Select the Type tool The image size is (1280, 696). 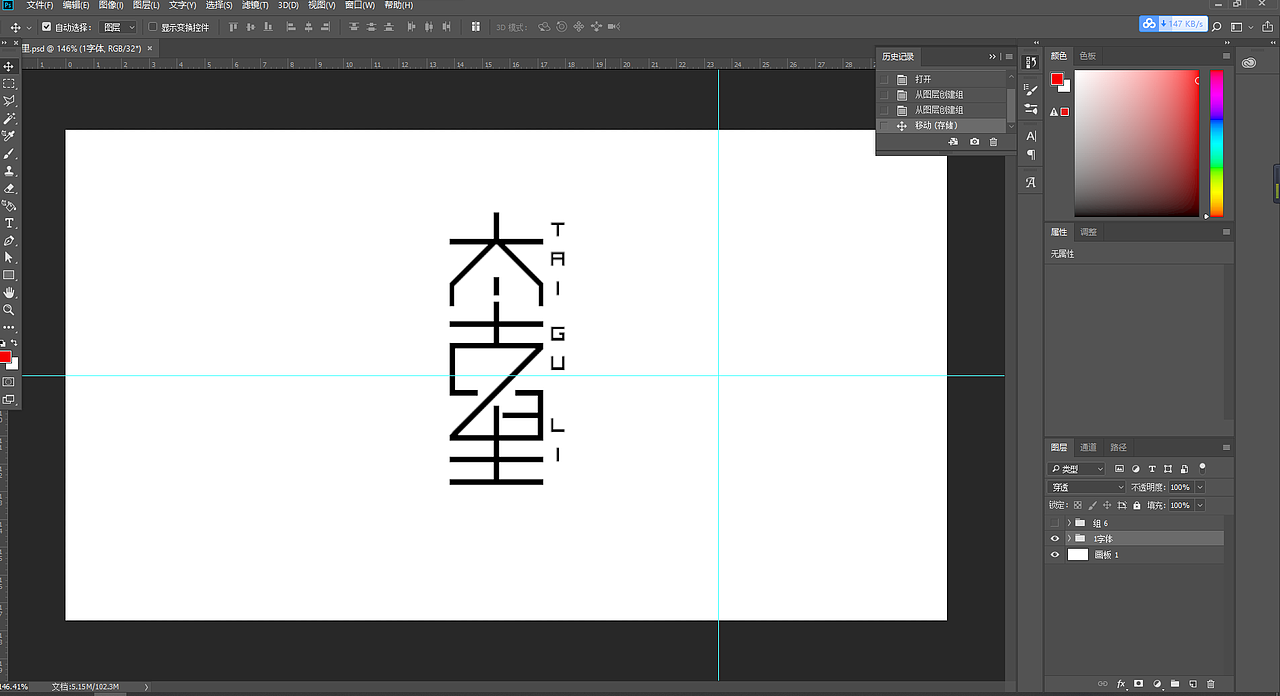[9, 223]
